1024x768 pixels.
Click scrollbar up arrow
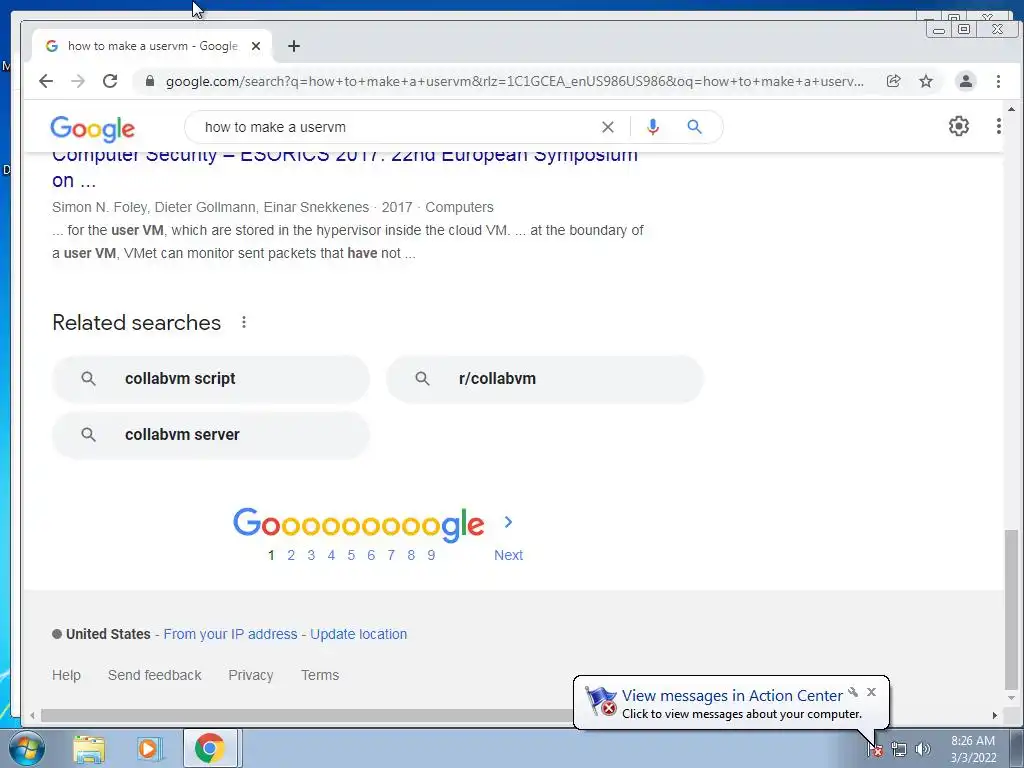click(1011, 109)
